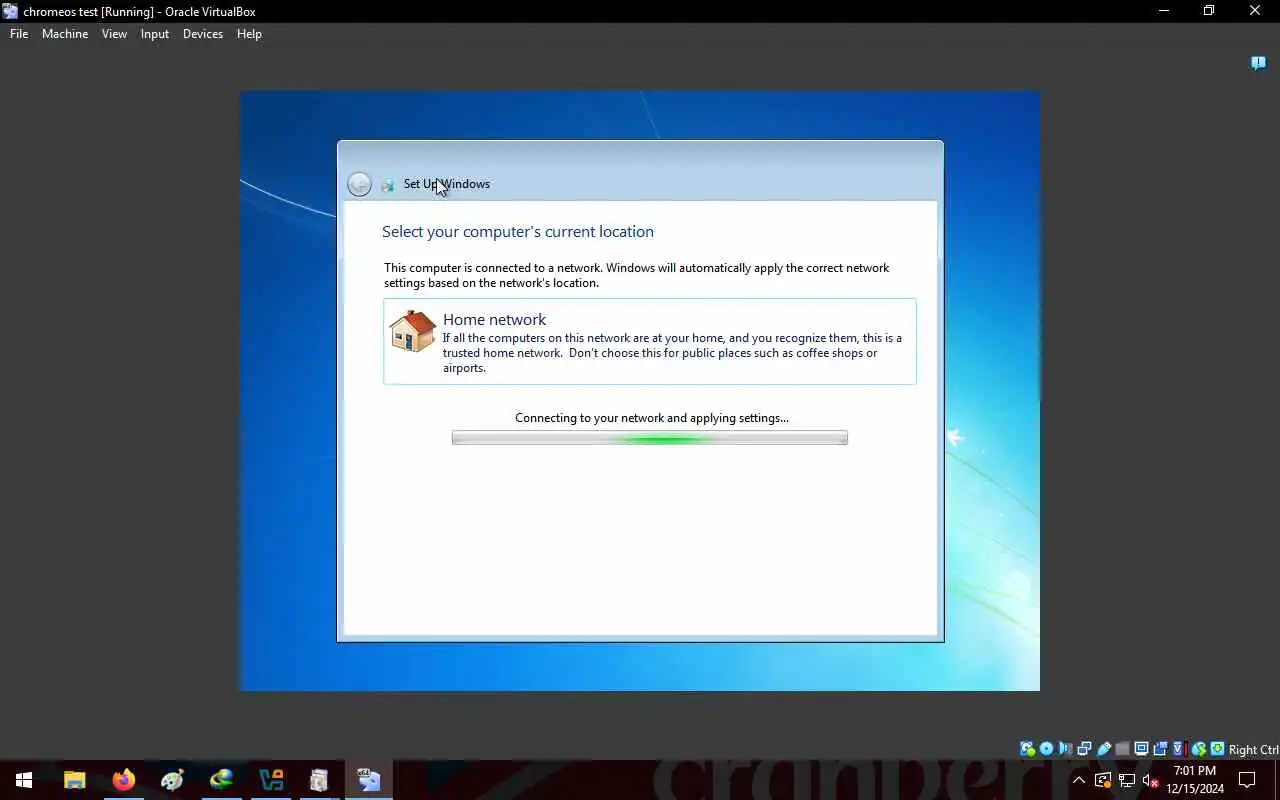Viewport: 1280px width, 800px height.
Task: Click the muted volume tray icon
Action: tap(1151, 780)
